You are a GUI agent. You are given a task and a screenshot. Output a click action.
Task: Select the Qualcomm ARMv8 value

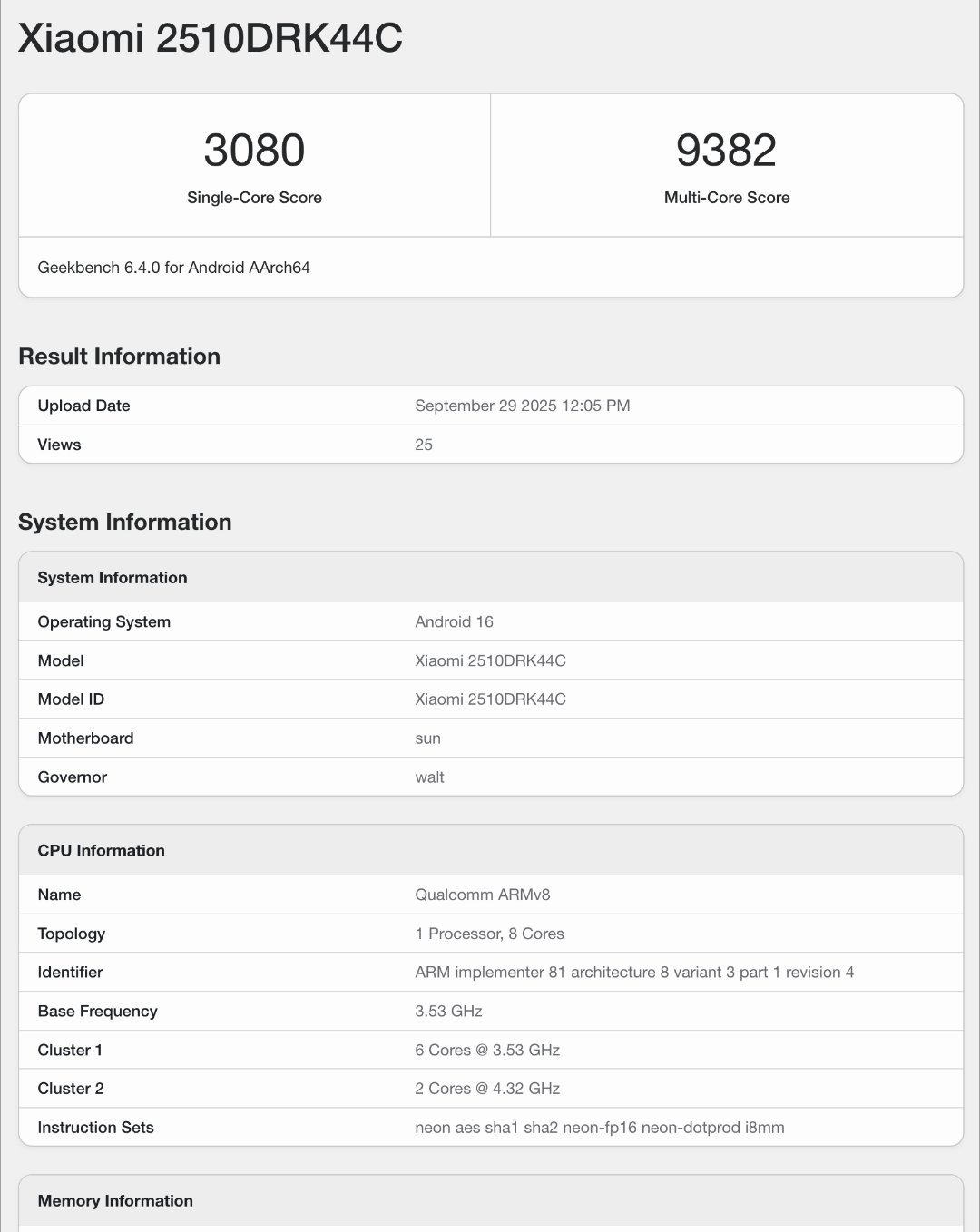tap(483, 895)
